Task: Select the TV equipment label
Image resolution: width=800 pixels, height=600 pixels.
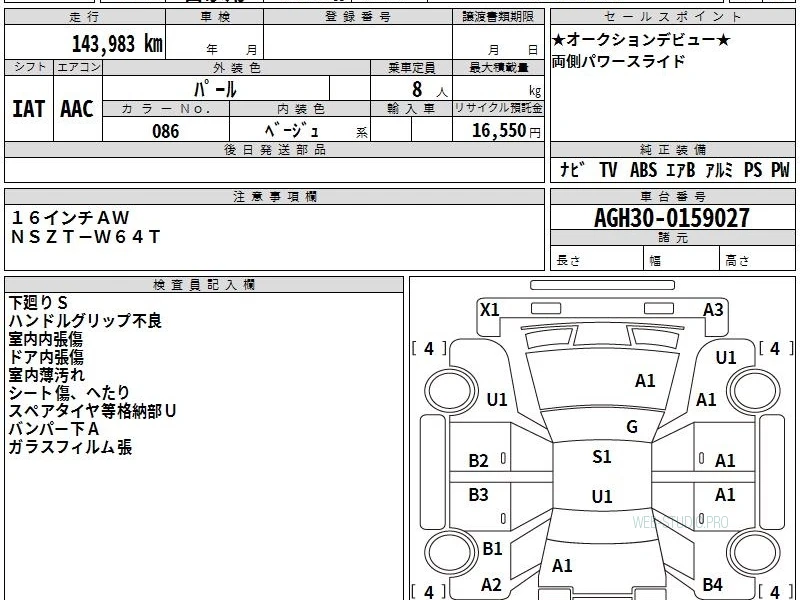Action: 608,169
